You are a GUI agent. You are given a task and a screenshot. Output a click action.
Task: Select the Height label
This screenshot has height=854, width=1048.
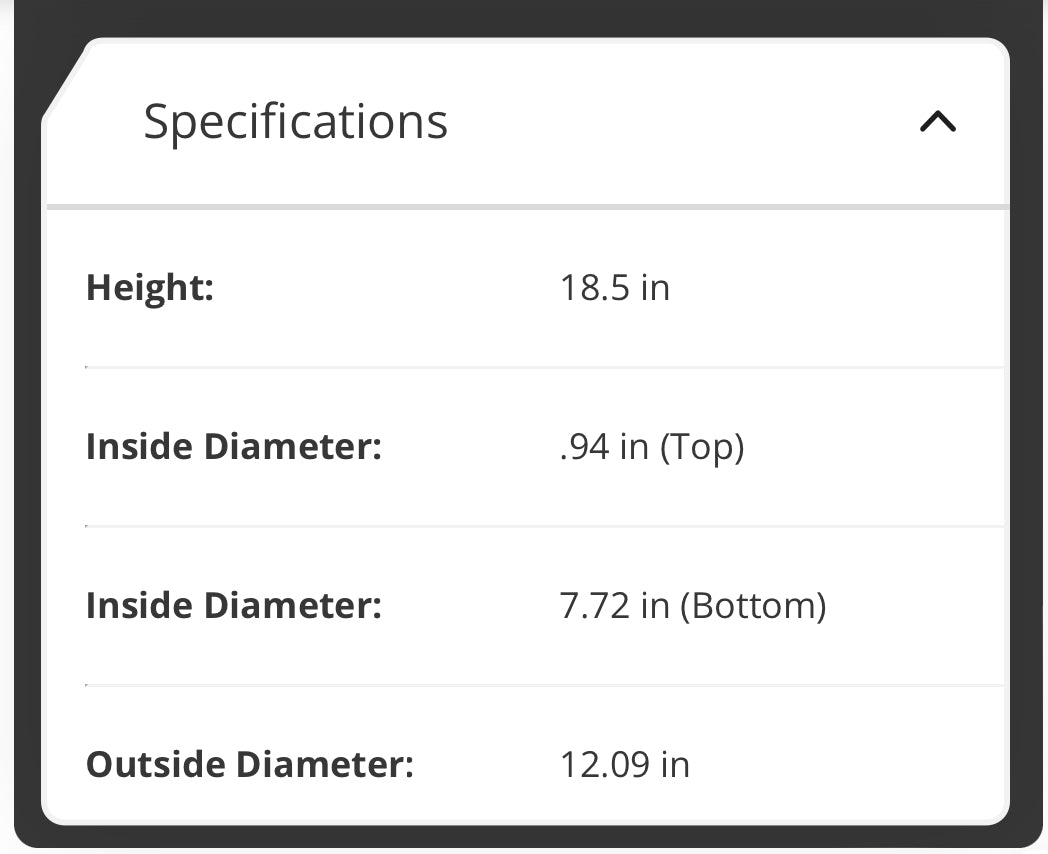click(x=150, y=288)
